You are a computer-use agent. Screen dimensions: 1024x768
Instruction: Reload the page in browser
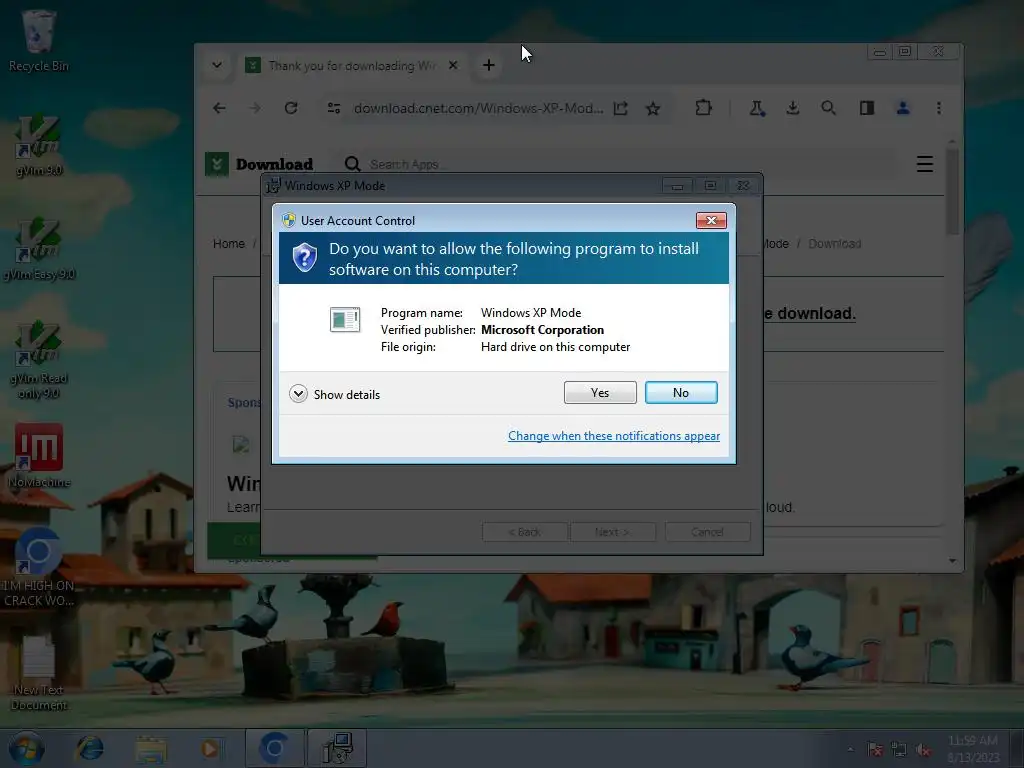coord(291,108)
